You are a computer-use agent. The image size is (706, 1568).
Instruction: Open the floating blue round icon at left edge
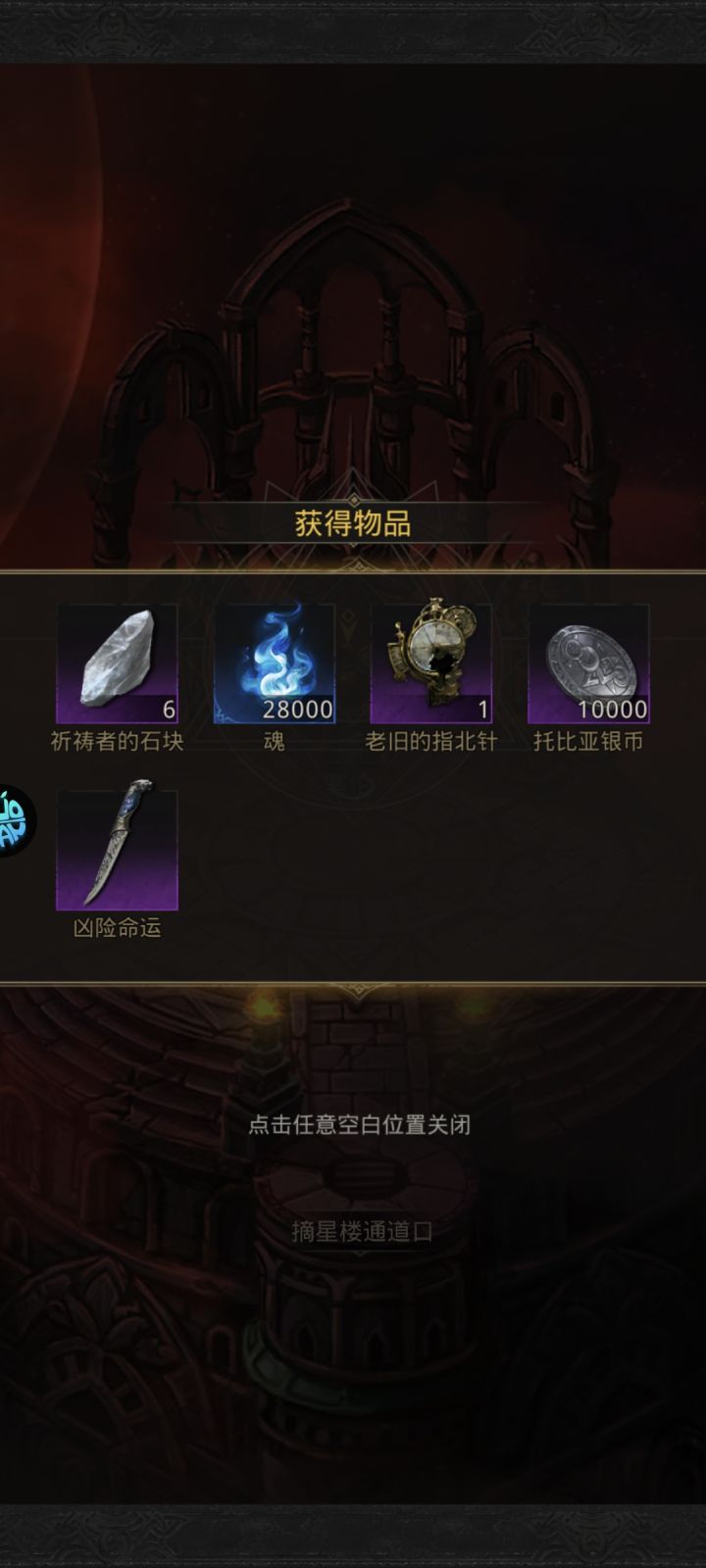point(16,821)
